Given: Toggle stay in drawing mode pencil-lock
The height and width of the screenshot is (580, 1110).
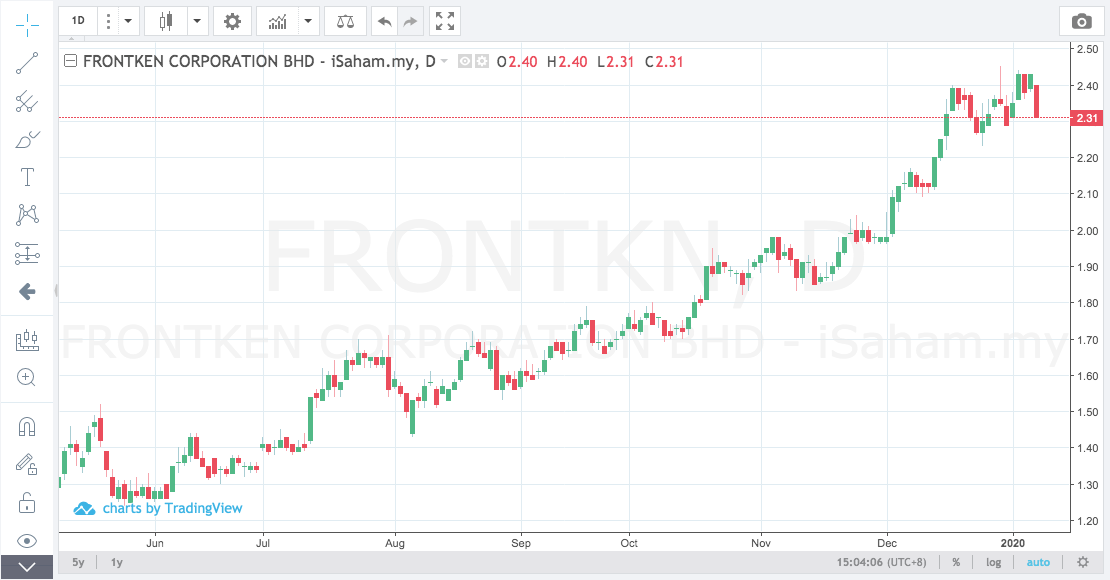Looking at the screenshot, I should click(27, 465).
